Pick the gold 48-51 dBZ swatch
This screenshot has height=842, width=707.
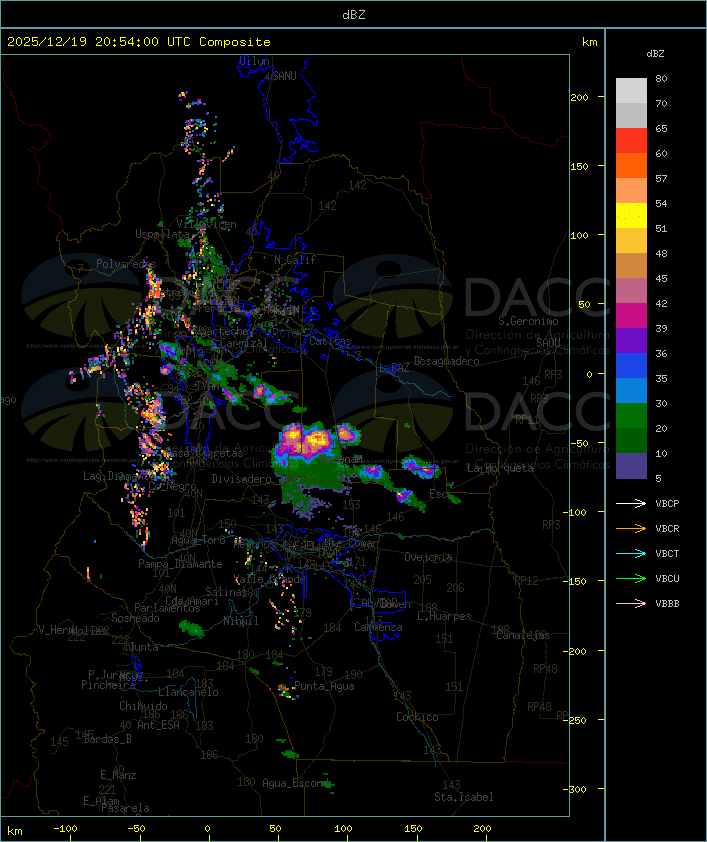631,241
